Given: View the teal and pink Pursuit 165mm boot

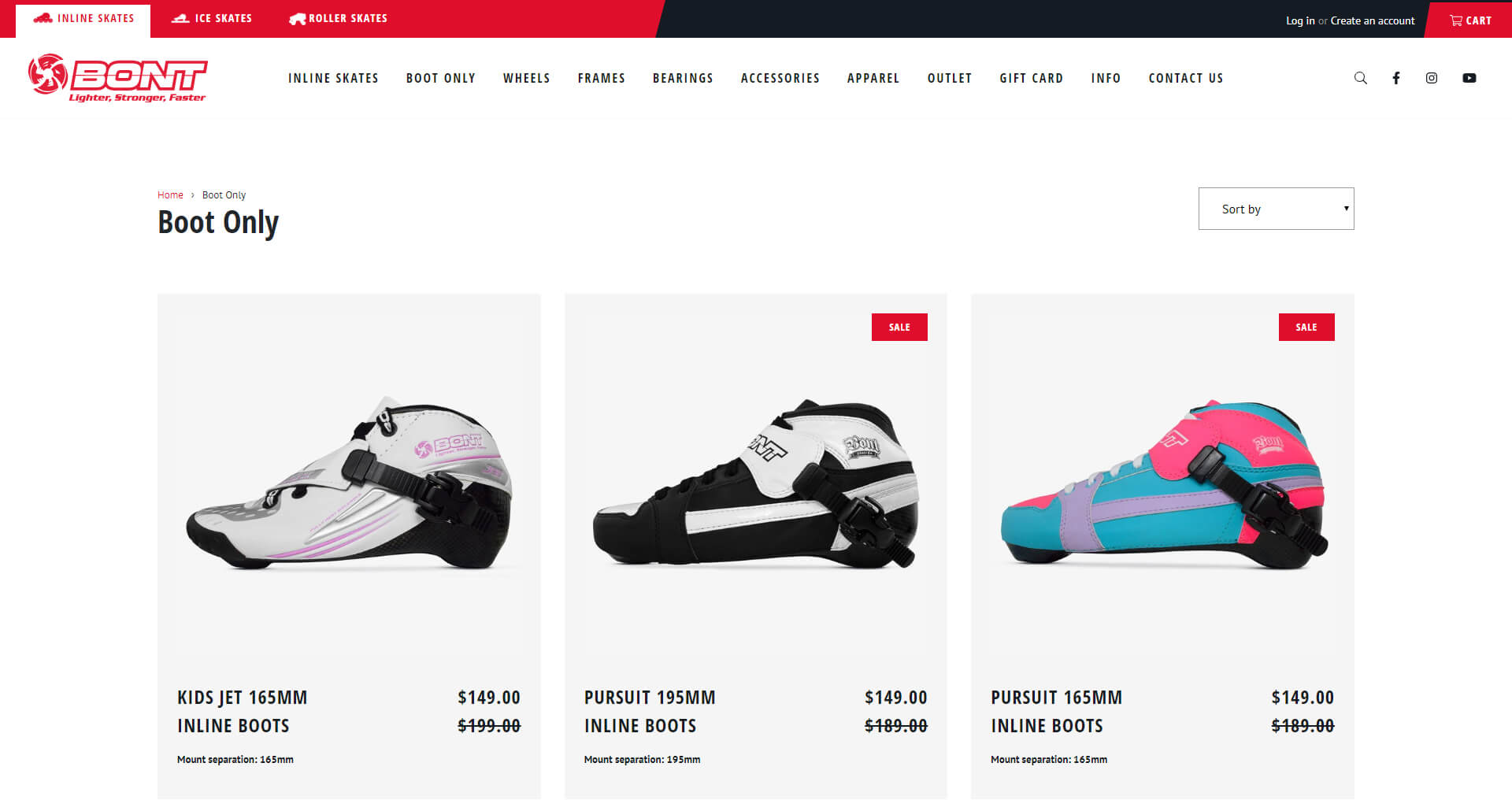Looking at the screenshot, I should (1162, 483).
